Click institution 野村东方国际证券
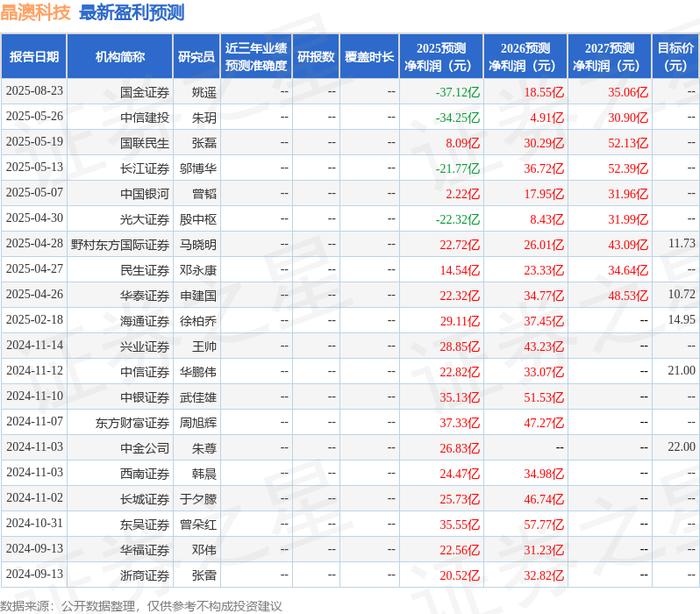 click(120, 245)
